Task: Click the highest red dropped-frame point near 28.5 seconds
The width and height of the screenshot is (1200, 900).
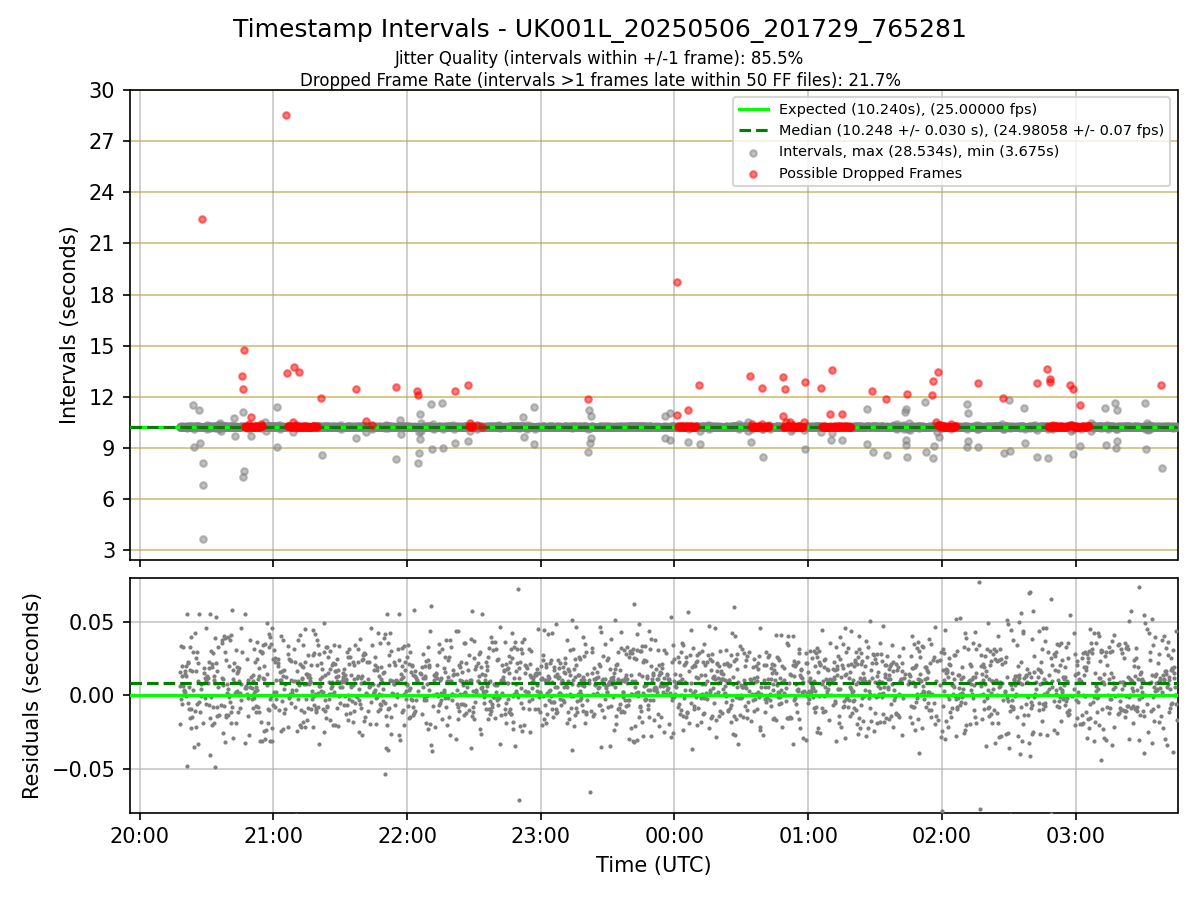Action: click(x=286, y=115)
